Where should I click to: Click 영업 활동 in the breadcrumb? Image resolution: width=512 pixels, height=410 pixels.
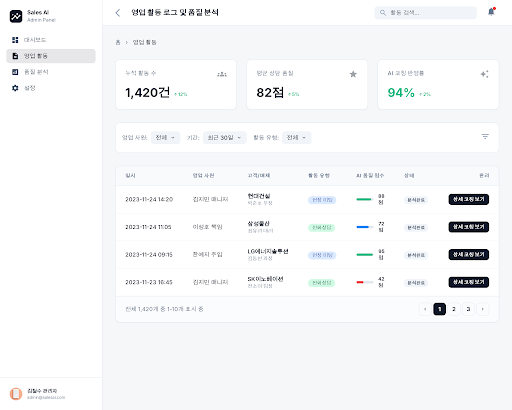tap(145, 42)
